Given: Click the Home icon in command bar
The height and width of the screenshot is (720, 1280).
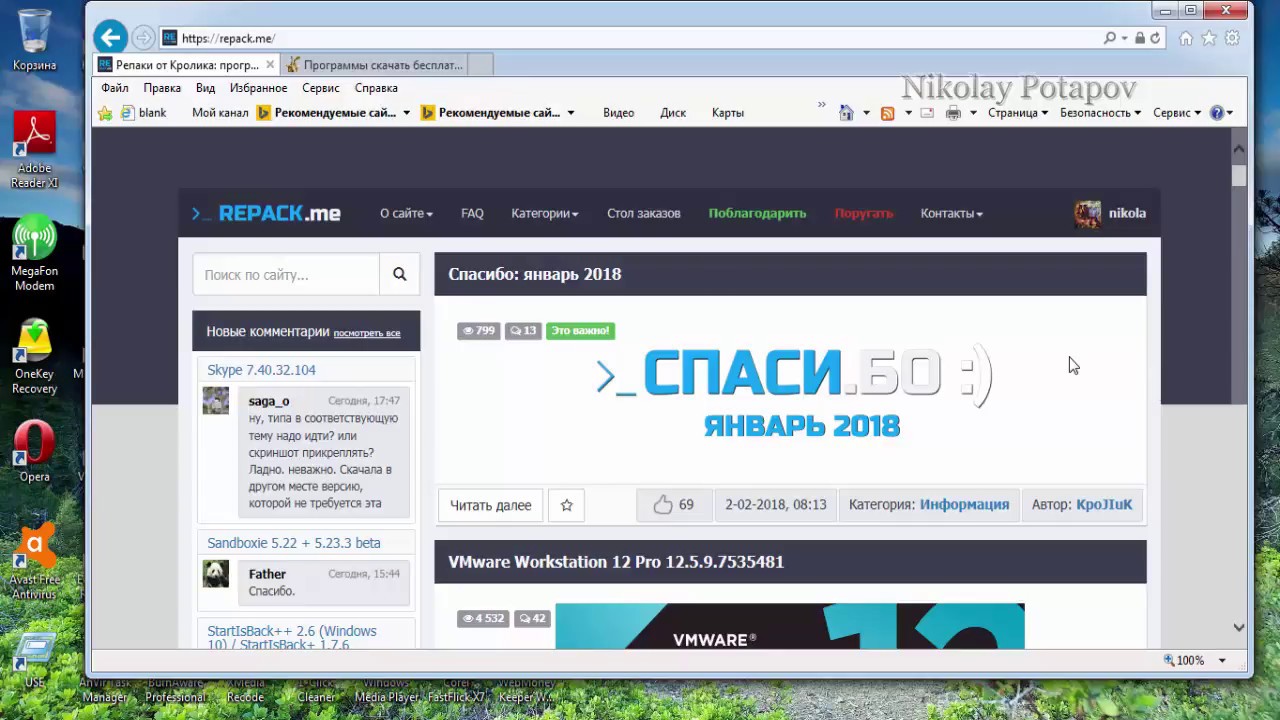Looking at the screenshot, I should click(846, 113).
